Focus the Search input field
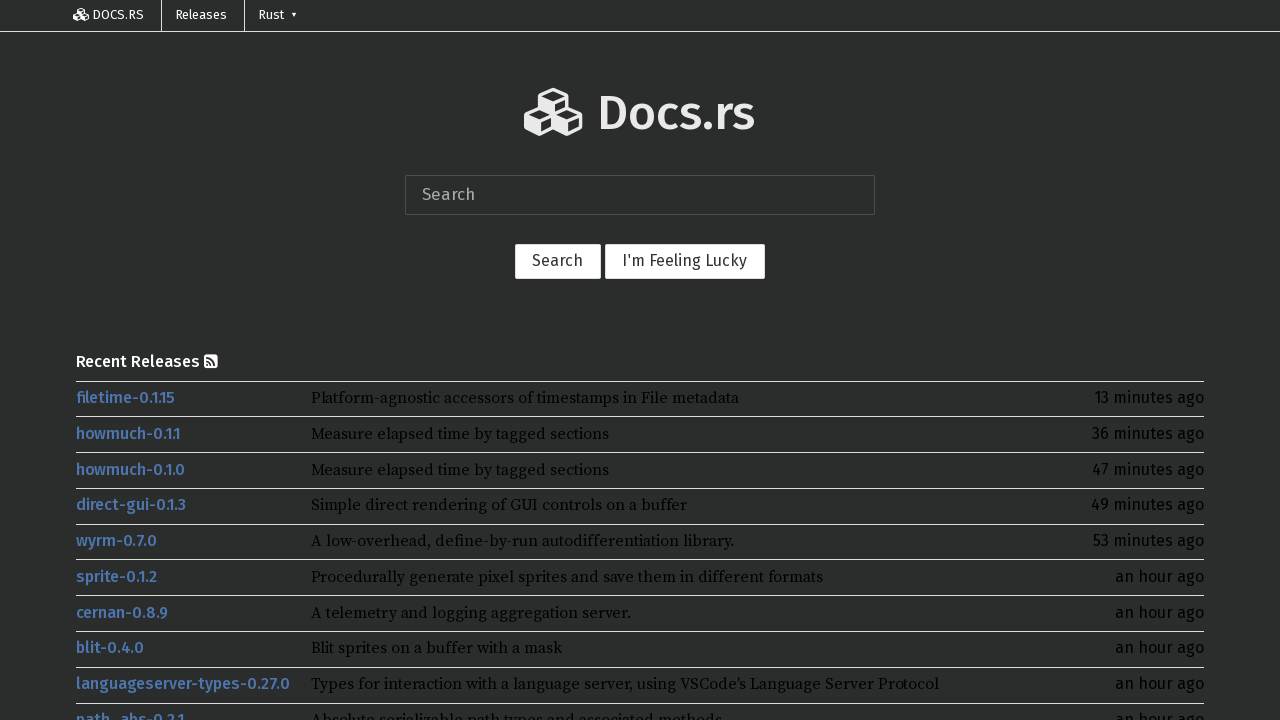The height and width of the screenshot is (720, 1280). pyautogui.click(x=640, y=195)
